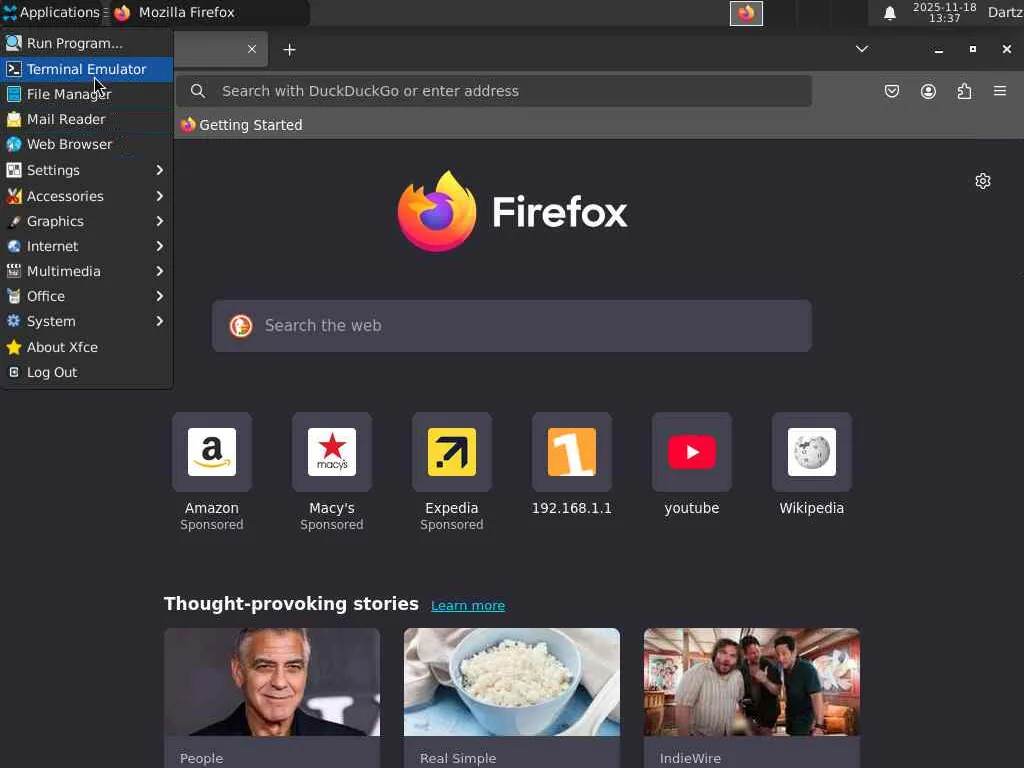Launch Web Browser from menu
This screenshot has width=1024, height=768.
click(87, 144)
